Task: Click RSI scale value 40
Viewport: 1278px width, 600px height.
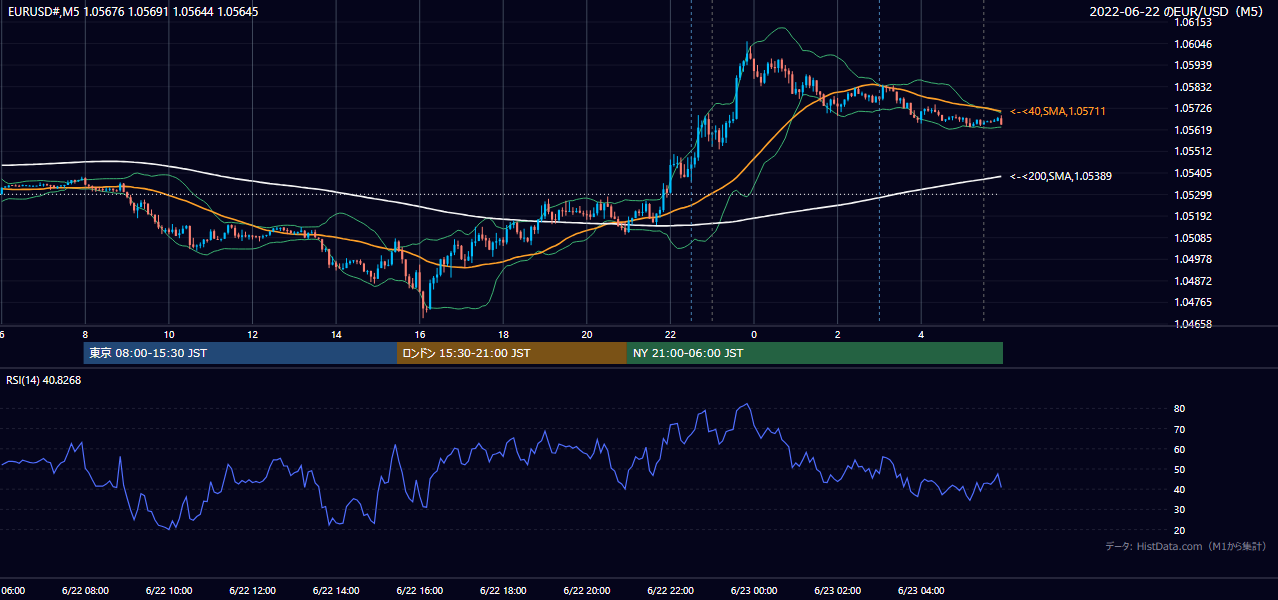Action: tap(1180, 490)
